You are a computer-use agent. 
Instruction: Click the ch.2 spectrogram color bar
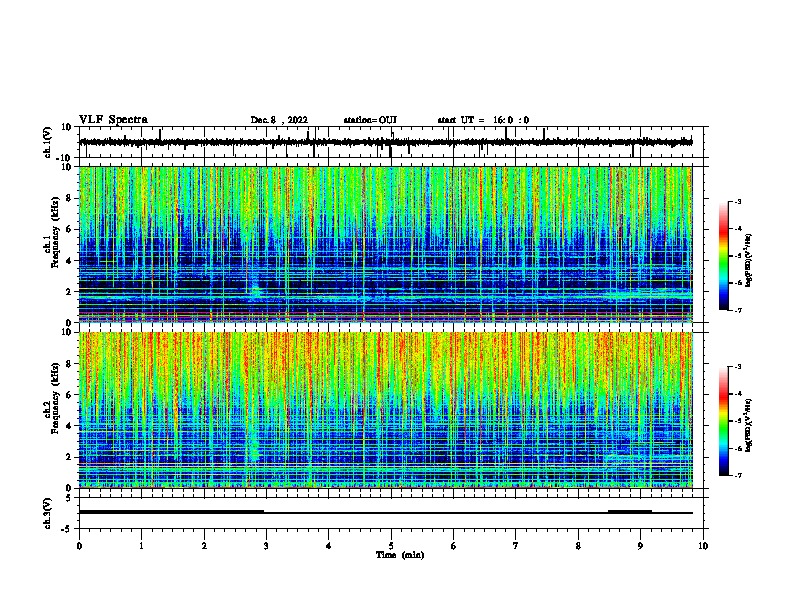point(724,421)
